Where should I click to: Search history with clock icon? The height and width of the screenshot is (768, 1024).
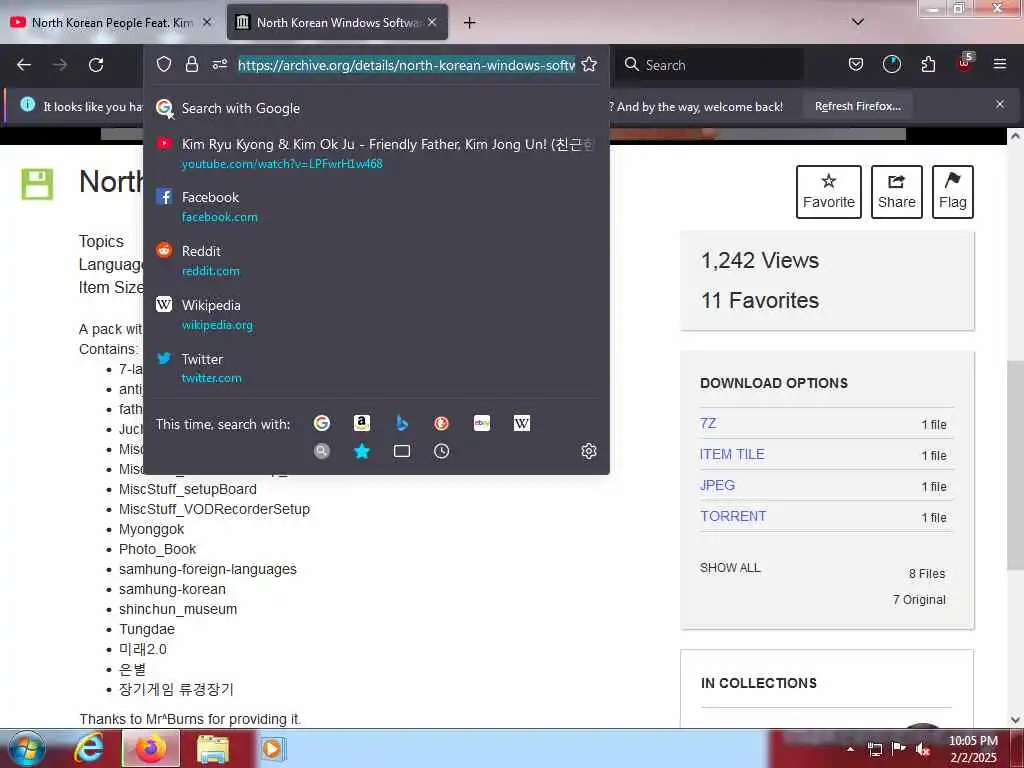tap(441, 451)
